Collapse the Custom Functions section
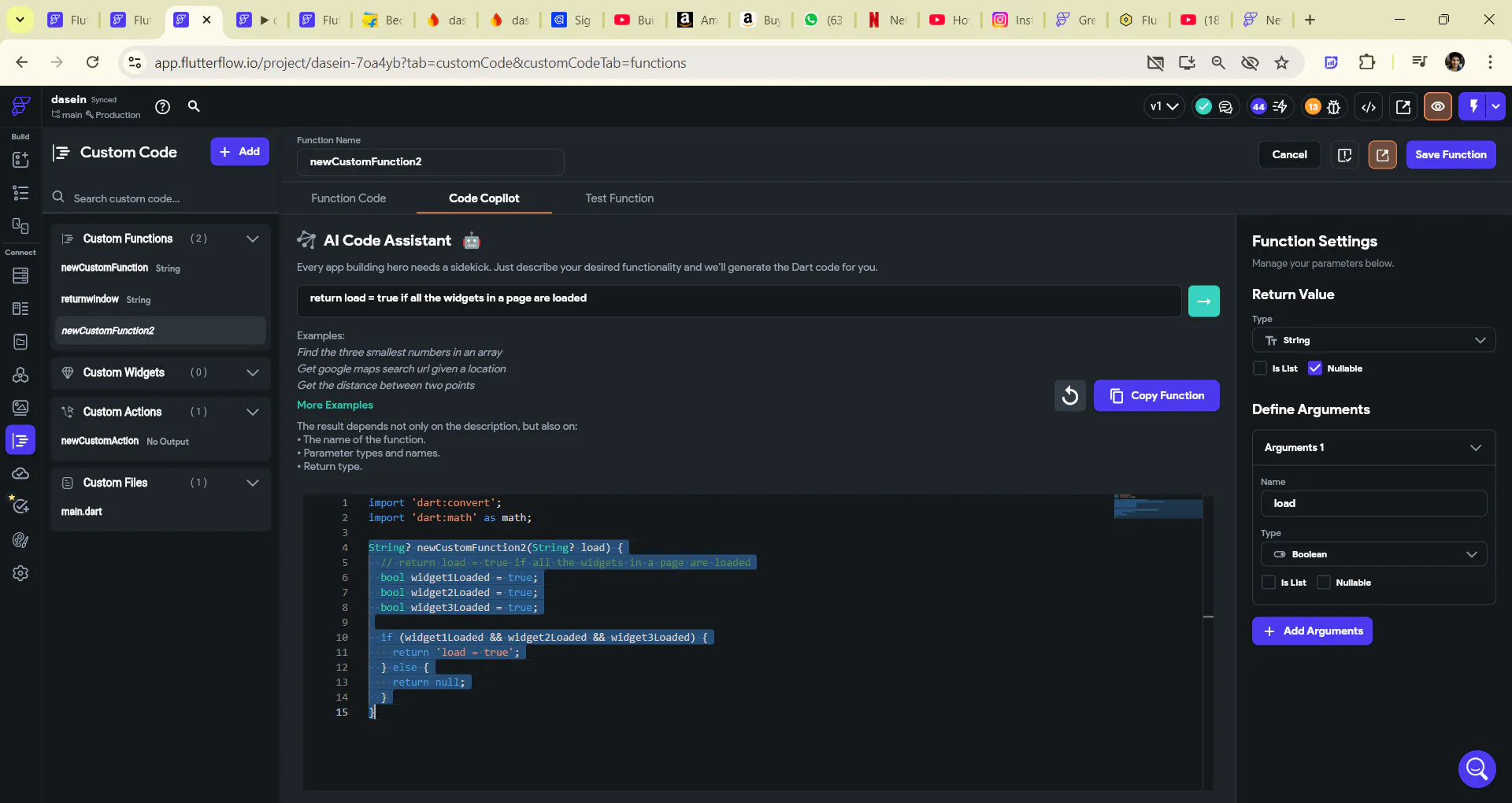The width and height of the screenshot is (1512, 803). 253,239
